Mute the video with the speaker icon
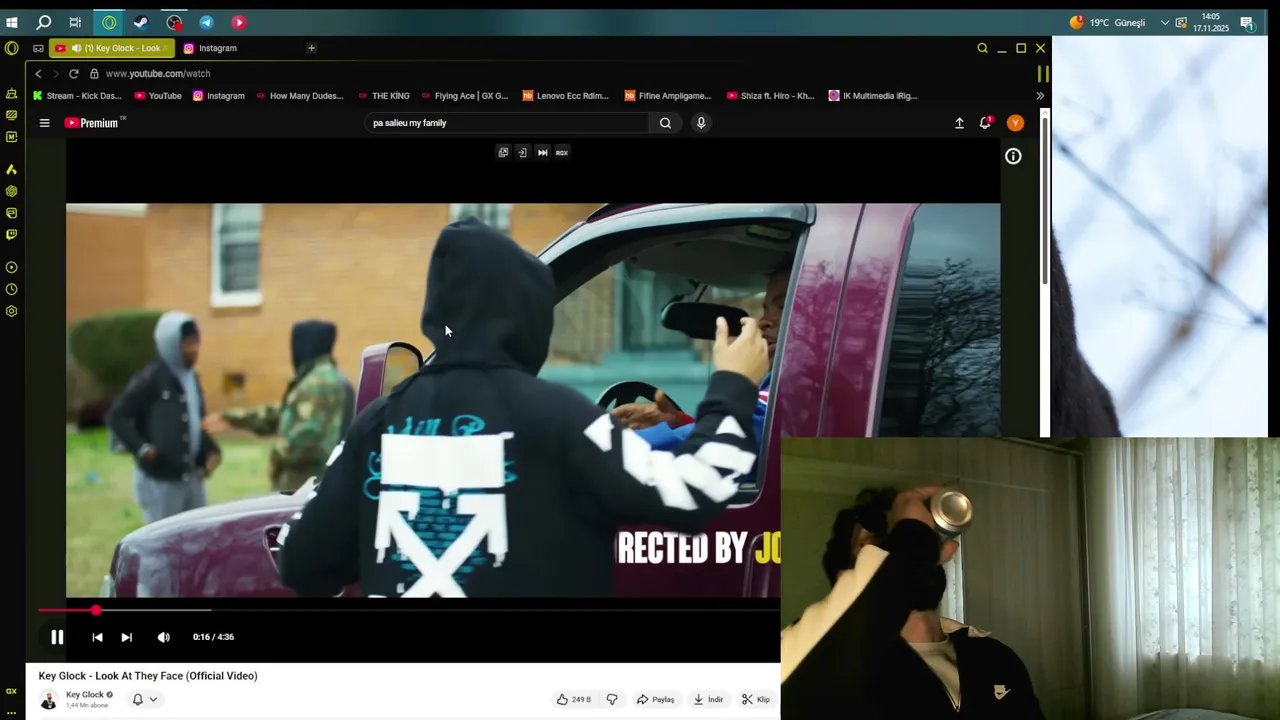 point(164,637)
